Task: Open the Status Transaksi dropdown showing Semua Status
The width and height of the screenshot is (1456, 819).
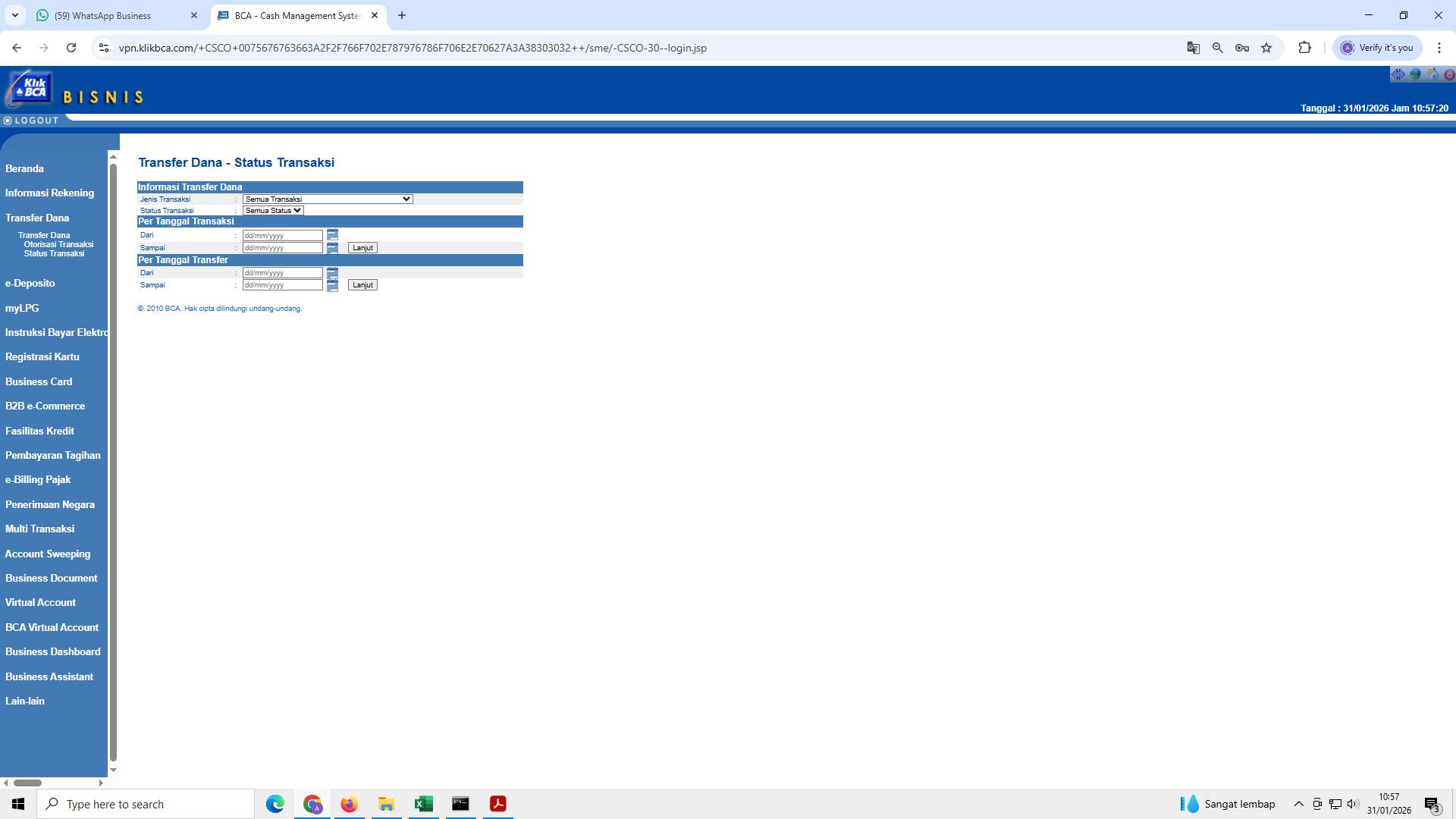Action: [272, 210]
